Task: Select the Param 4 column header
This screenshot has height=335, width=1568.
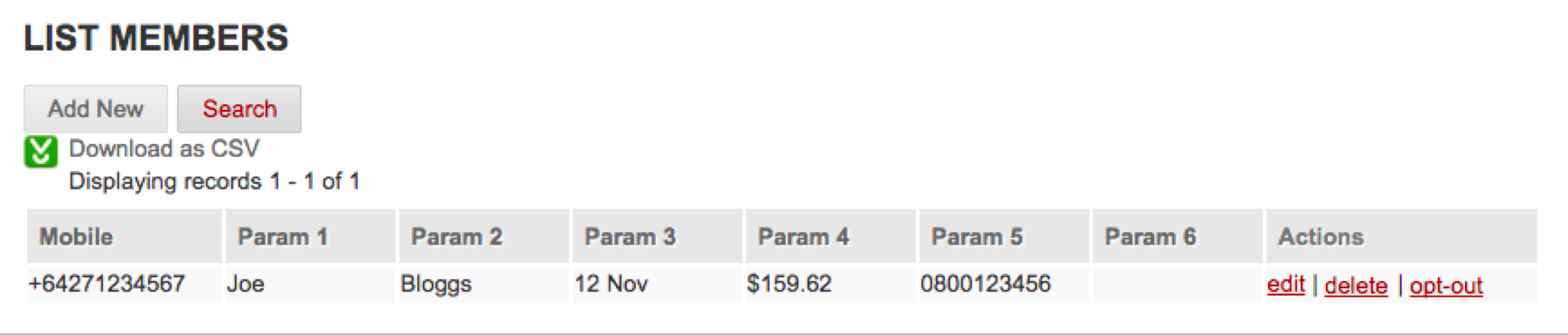Action: click(x=802, y=236)
